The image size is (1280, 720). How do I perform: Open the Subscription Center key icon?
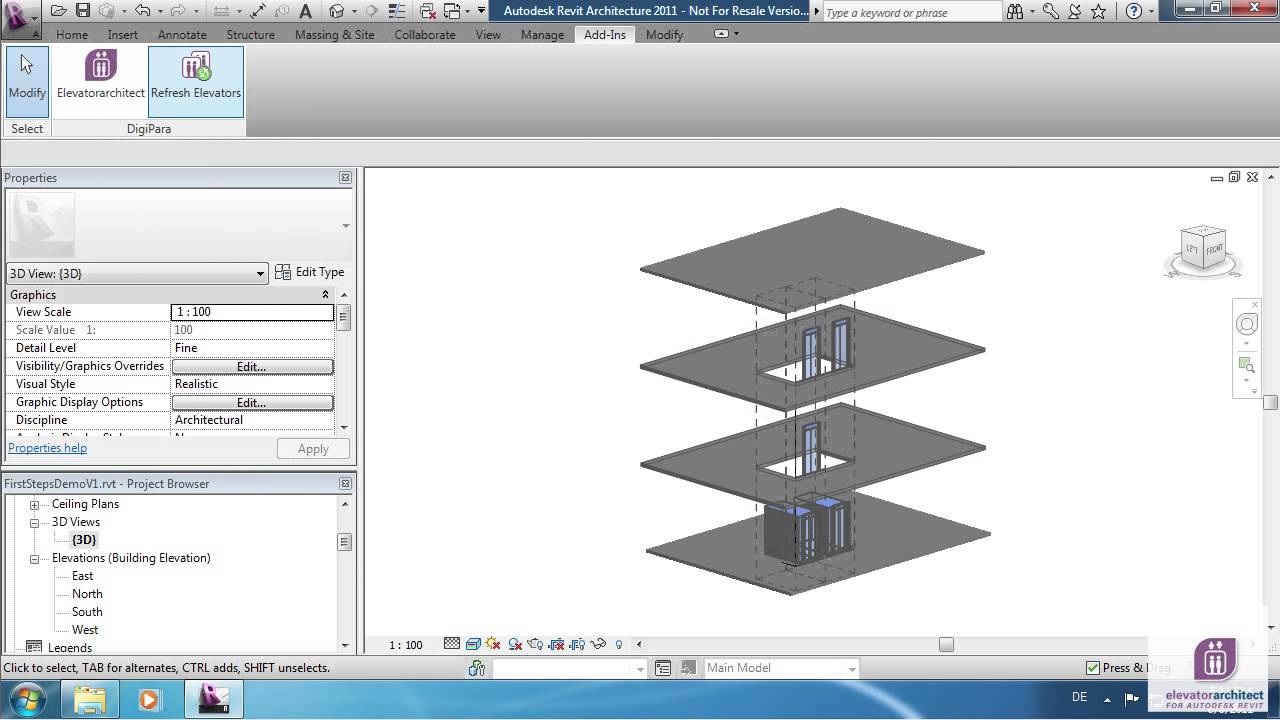tap(1051, 12)
